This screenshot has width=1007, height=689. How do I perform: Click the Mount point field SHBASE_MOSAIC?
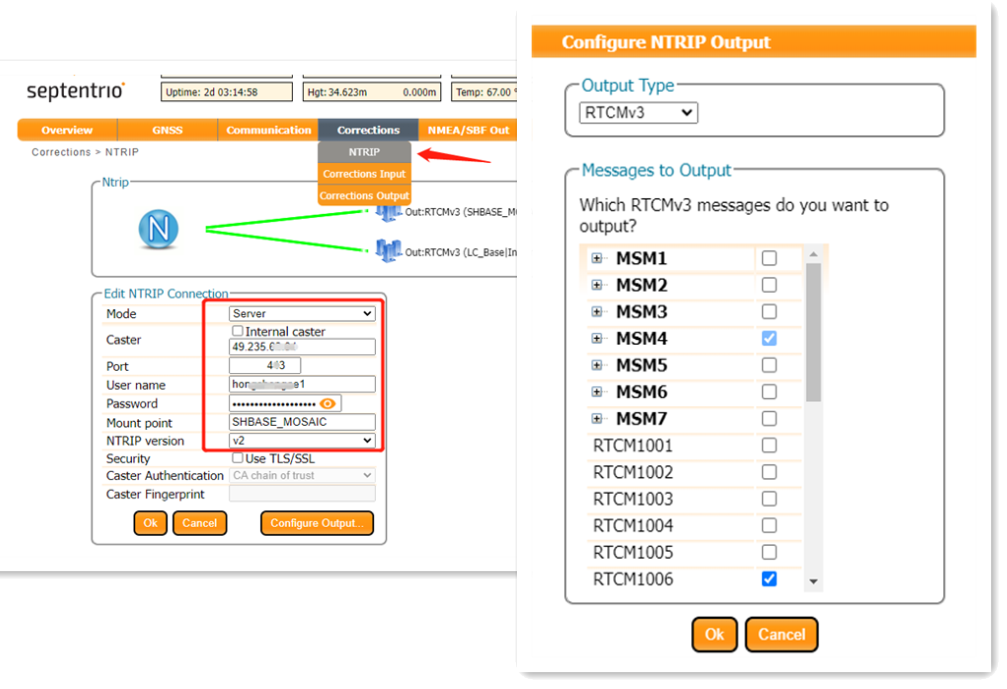point(302,422)
